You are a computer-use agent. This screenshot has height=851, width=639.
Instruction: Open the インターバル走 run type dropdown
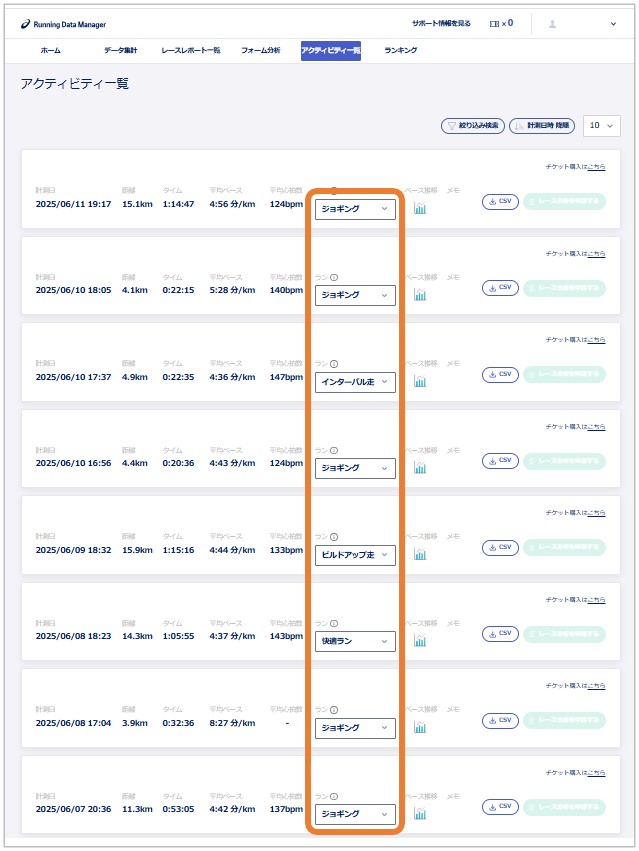click(355, 382)
